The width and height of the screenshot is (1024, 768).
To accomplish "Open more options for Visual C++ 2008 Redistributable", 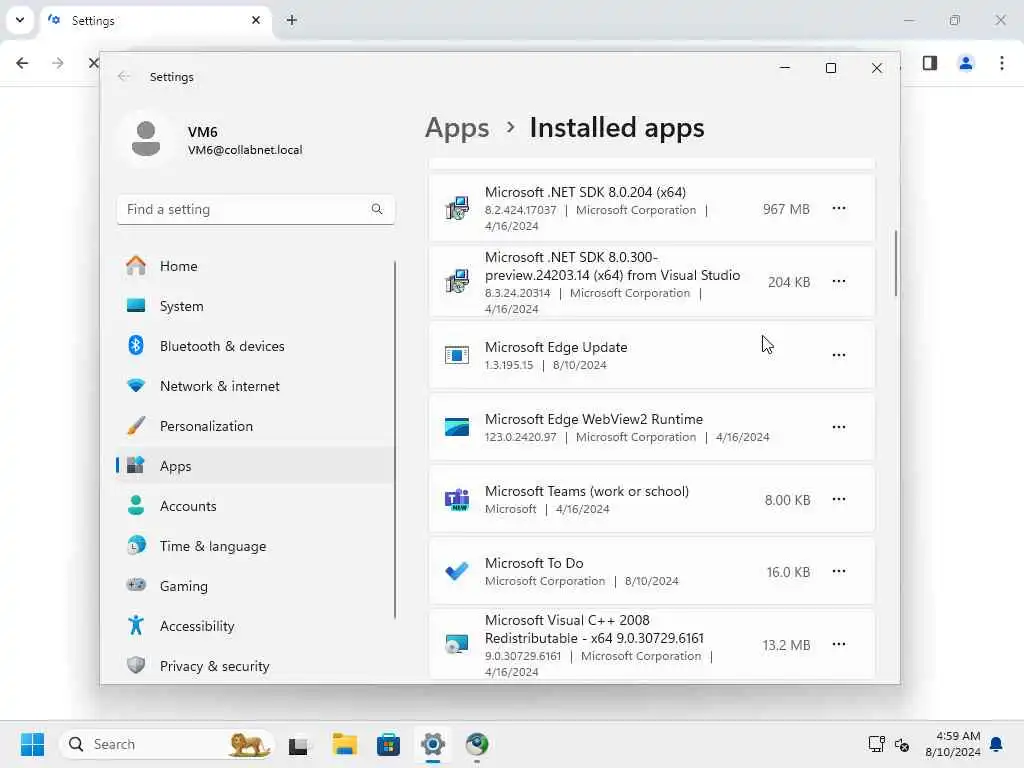I will 839,645.
